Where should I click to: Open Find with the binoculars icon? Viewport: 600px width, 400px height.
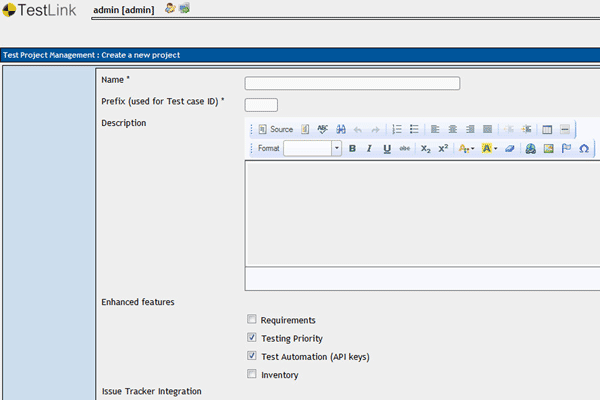[x=341, y=129]
